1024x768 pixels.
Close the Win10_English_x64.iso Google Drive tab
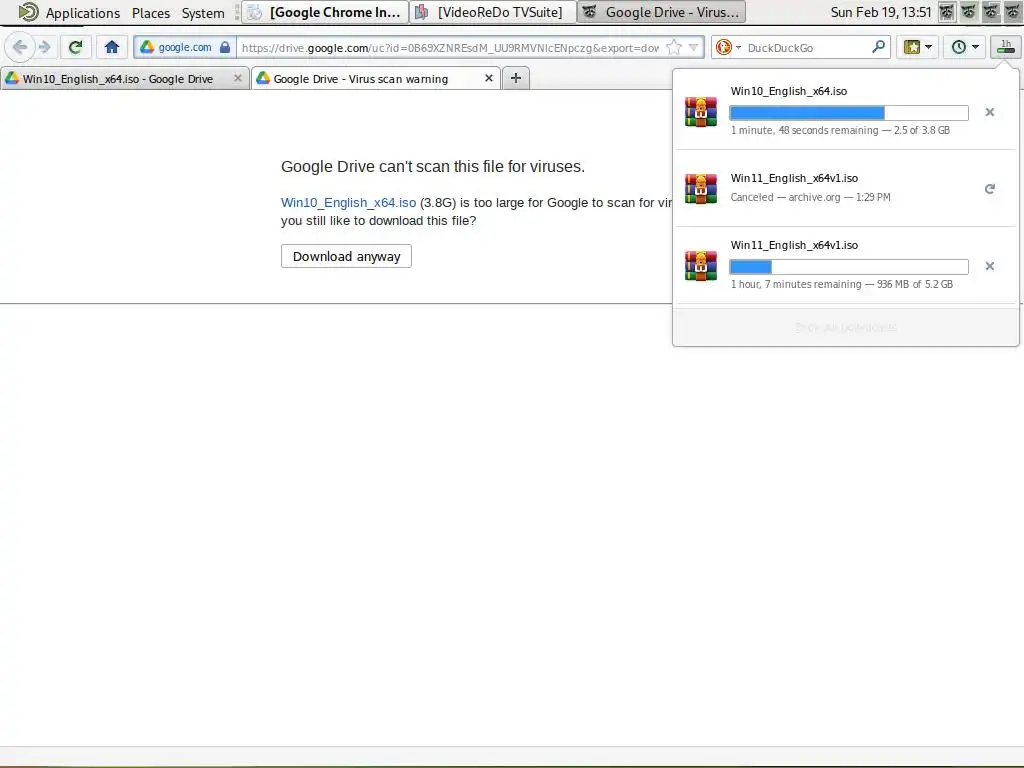tap(238, 78)
